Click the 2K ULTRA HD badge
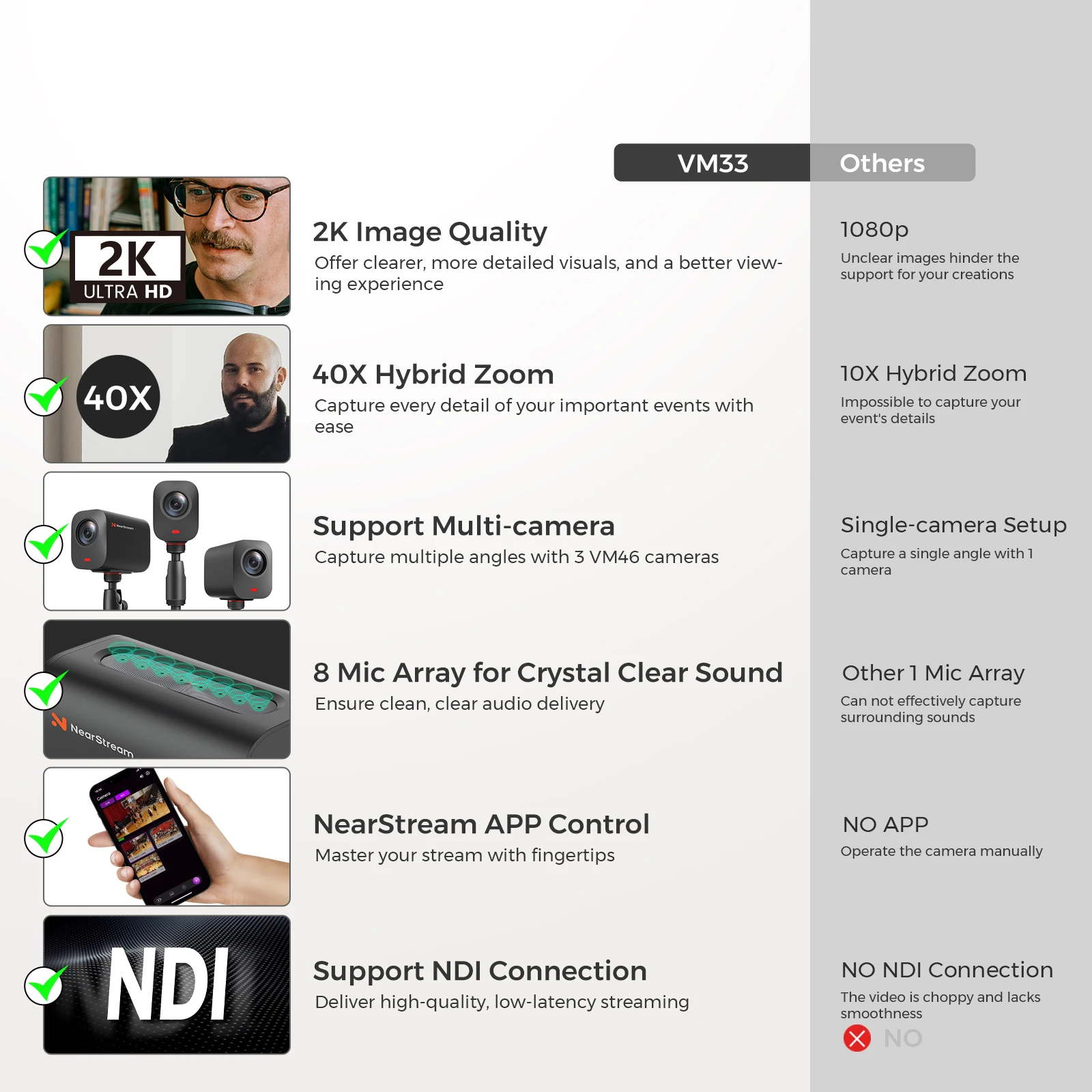Screen dimensions: 1092x1092 tap(128, 268)
